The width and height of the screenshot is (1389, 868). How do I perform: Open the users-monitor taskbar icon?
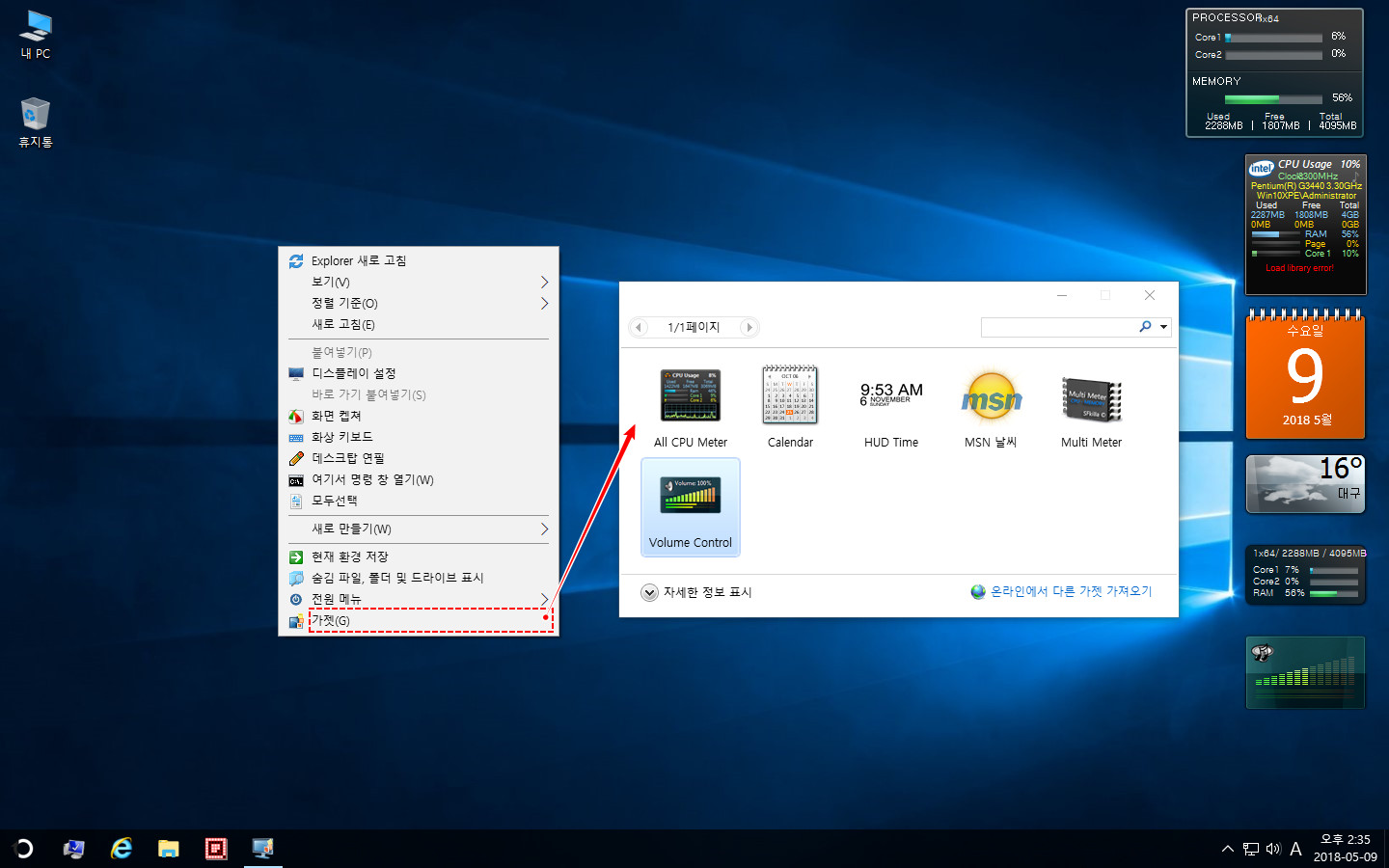coord(73,849)
